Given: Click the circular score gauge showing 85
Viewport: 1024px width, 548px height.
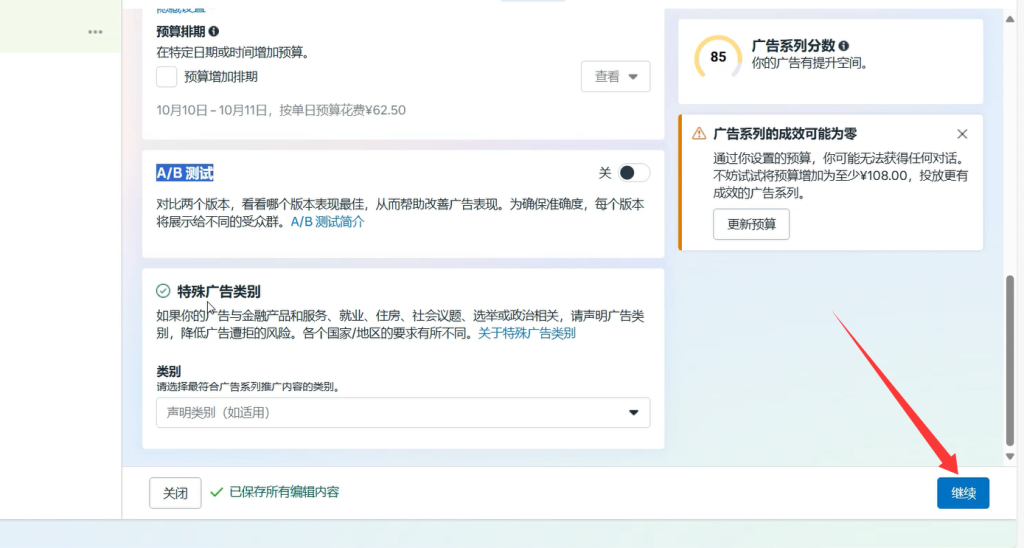Looking at the screenshot, I should 718,57.
